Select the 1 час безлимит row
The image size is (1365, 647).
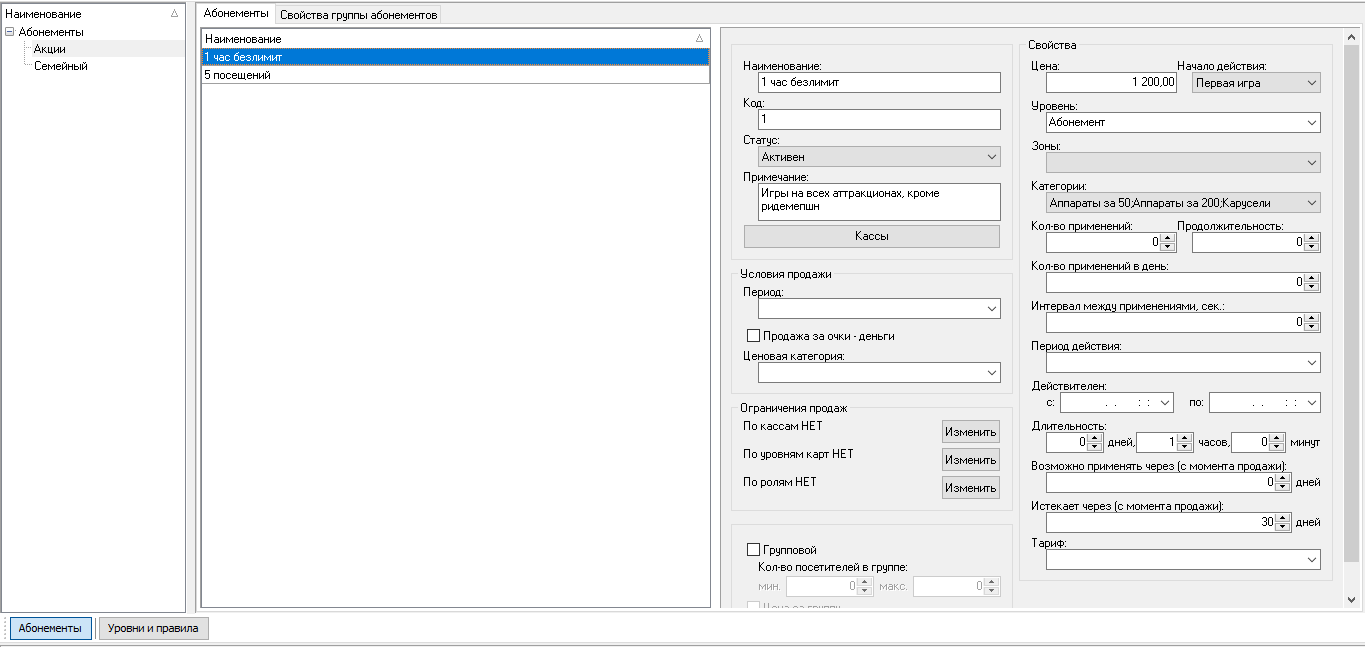coord(456,57)
